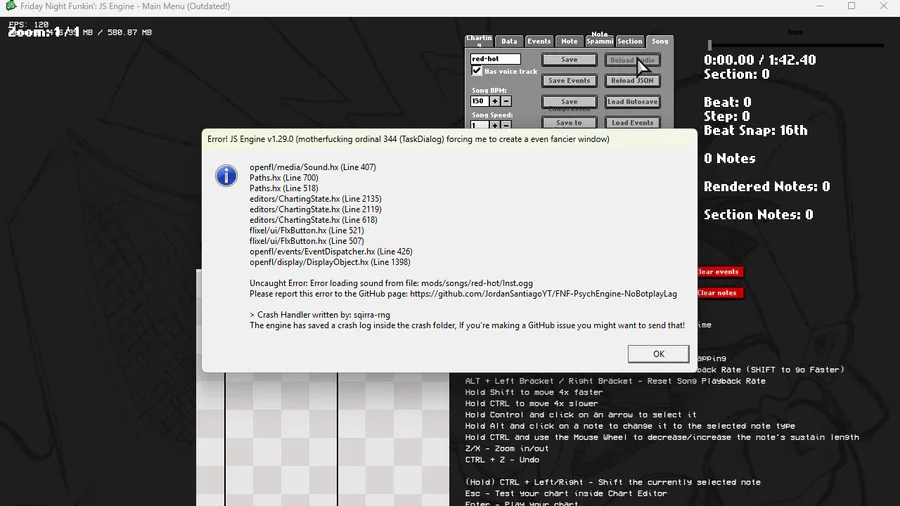900x506 pixels.
Task: Click 'flixel/ui/FlxButton.hx (Line 507)' line
Action: click(307, 241)
